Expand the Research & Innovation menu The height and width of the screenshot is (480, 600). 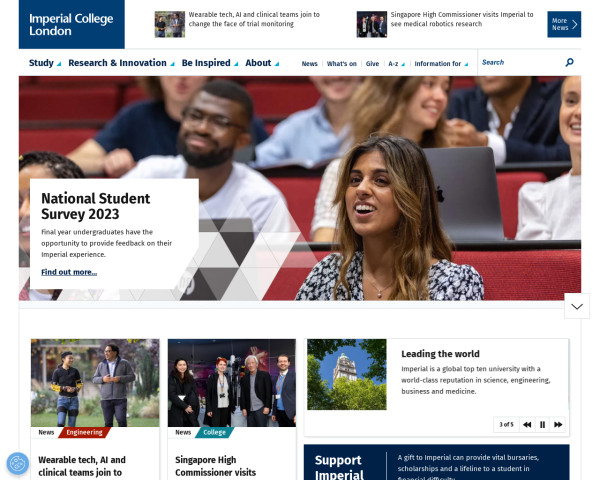pyautogui.click(x=121, y=63)
